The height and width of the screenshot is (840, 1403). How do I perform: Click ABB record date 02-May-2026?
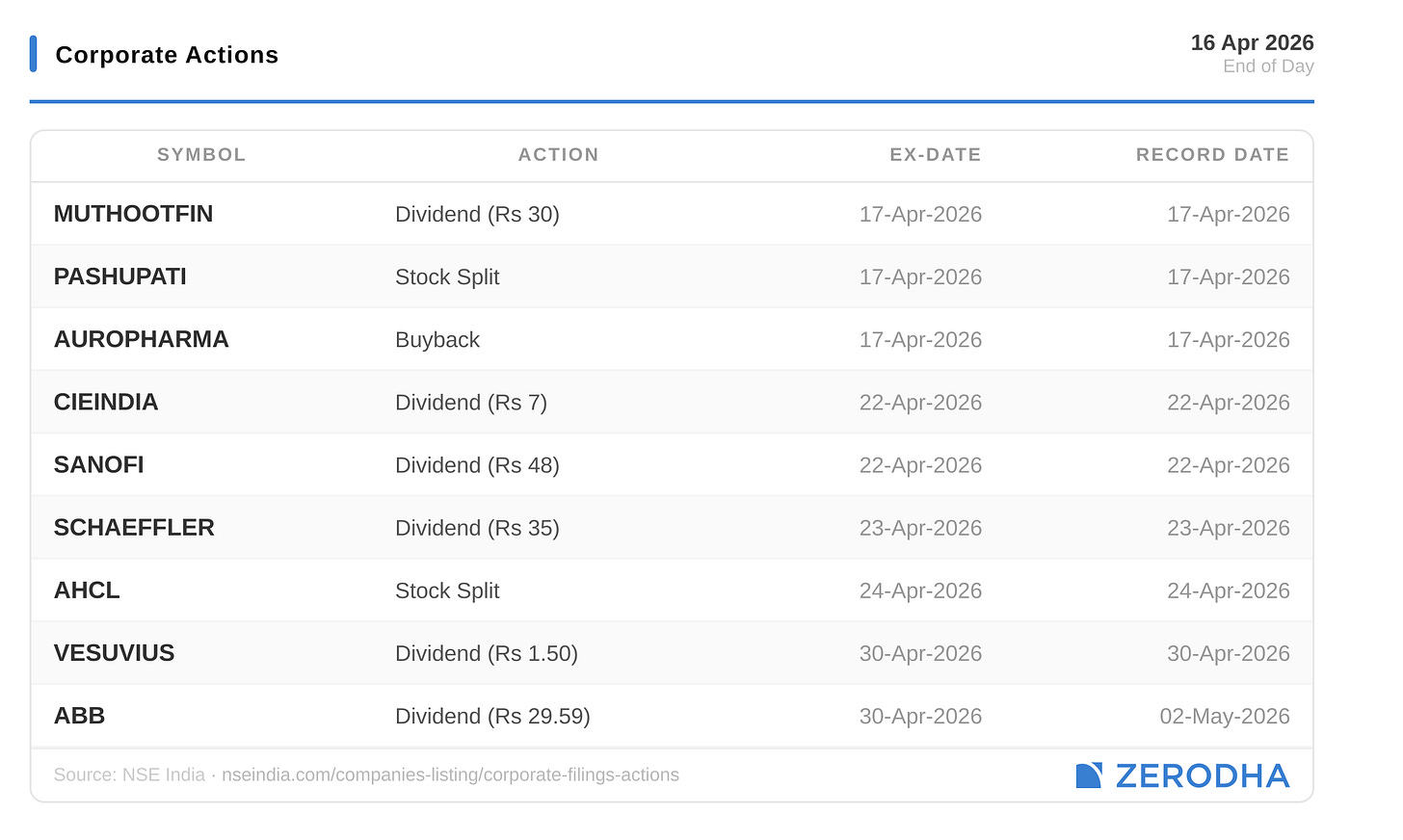tap(1225, 716)
